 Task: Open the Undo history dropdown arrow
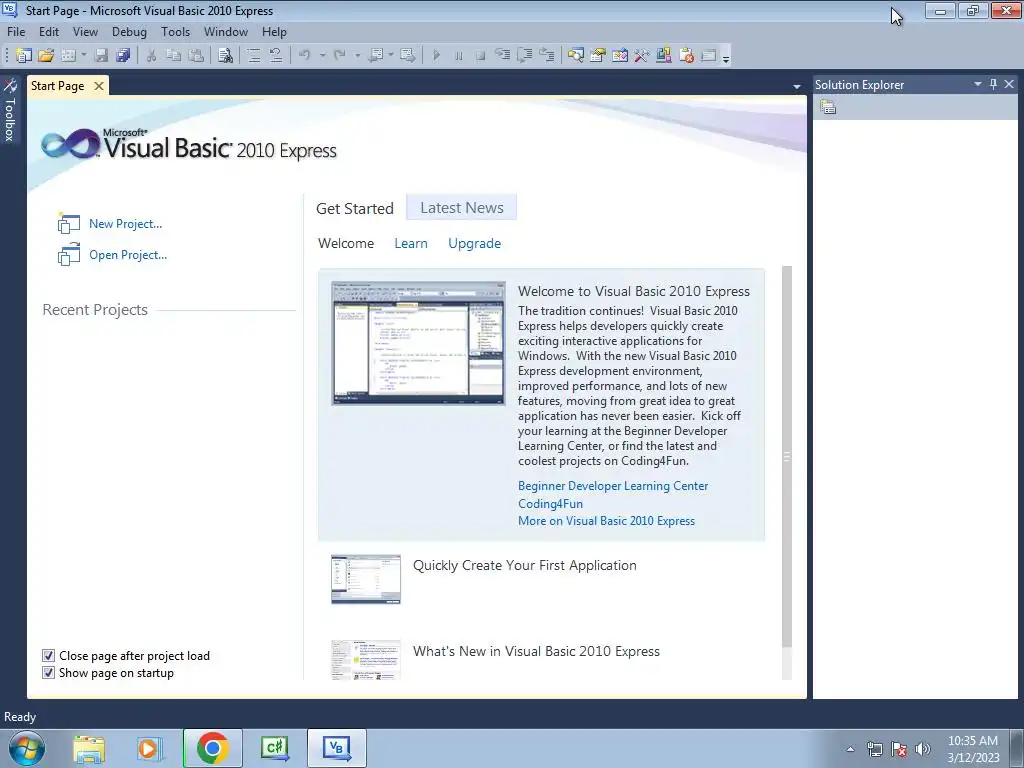point(322,56)
